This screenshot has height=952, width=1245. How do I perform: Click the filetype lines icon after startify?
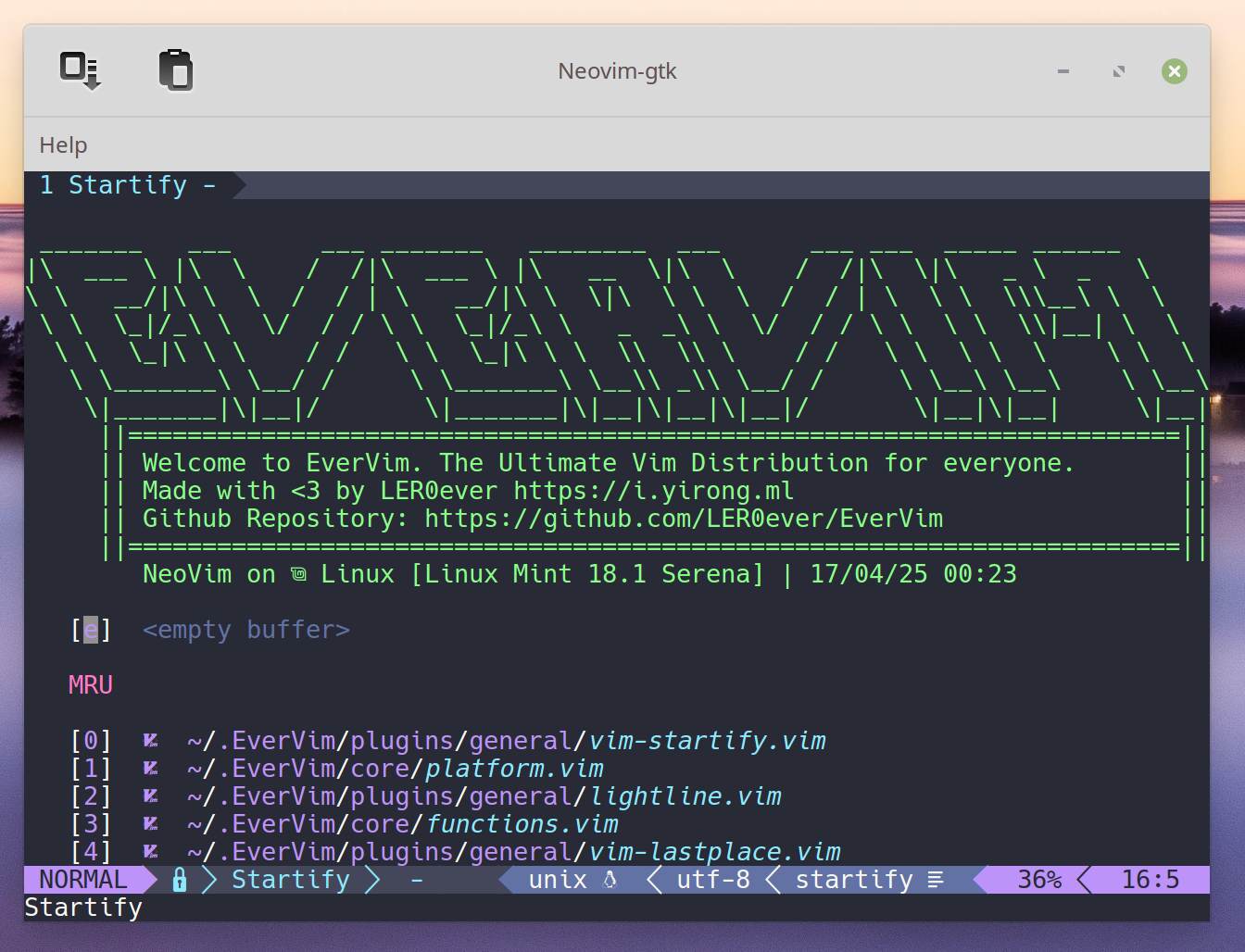936,880
